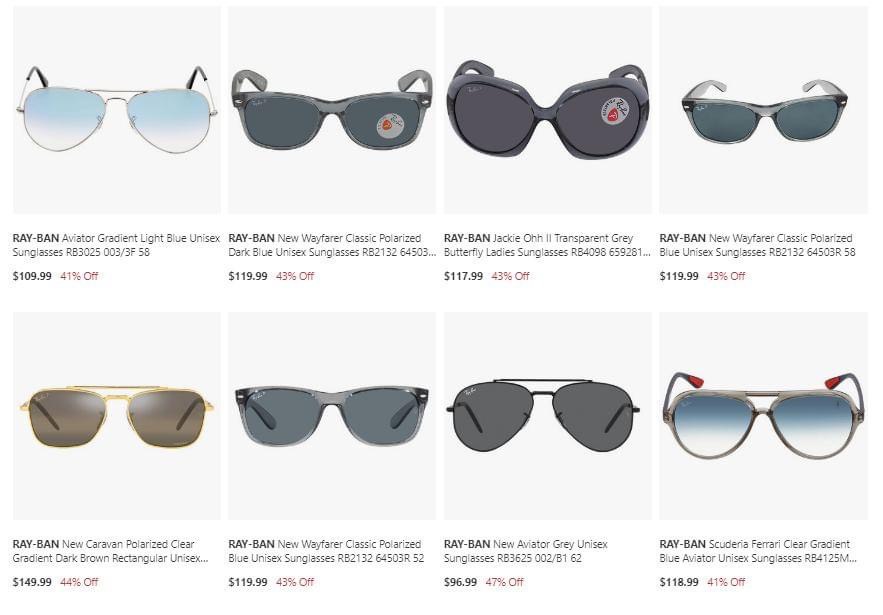883x615 pixels.
Task: Open the Jackie Ohh II Transparent Grey title link
Action: pyautogui.click(x=547, y=245)
